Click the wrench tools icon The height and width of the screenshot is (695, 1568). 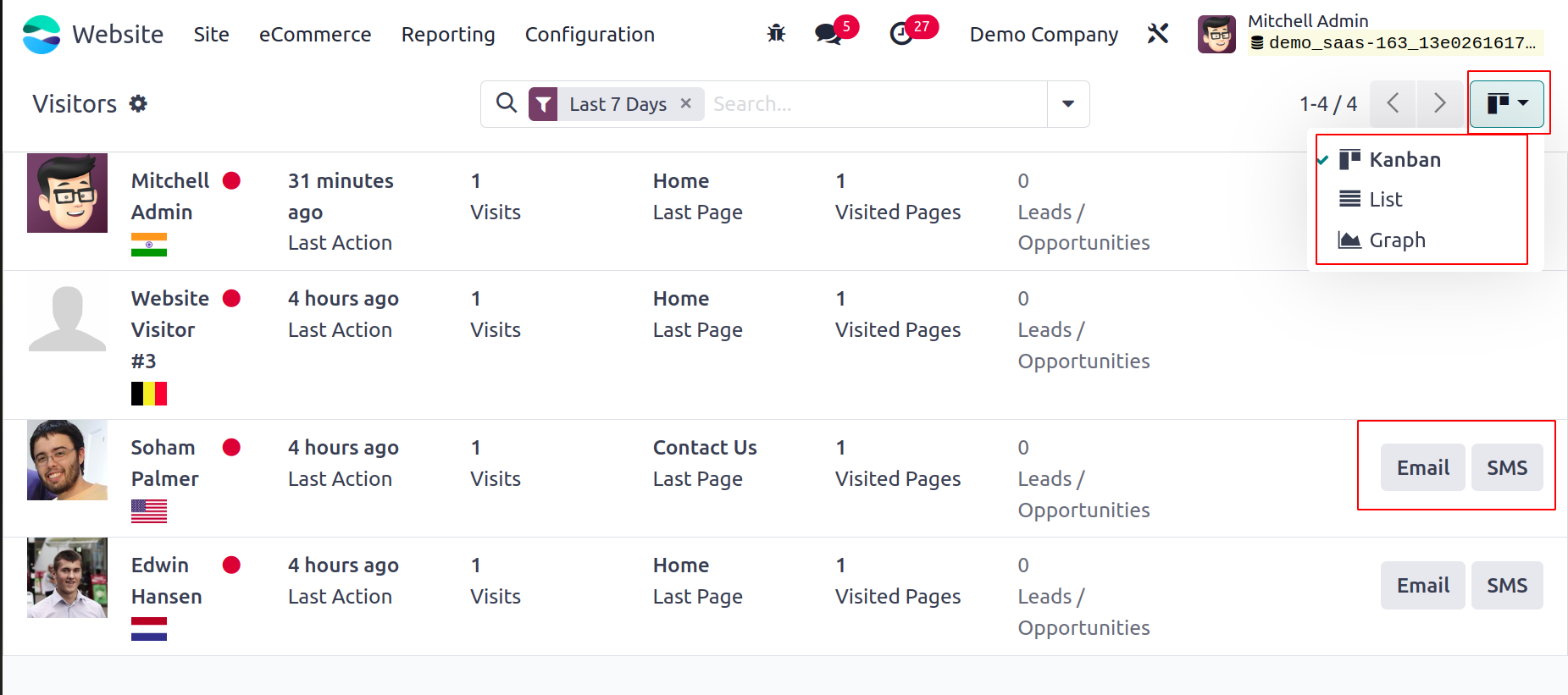(x=1158, y=34)
